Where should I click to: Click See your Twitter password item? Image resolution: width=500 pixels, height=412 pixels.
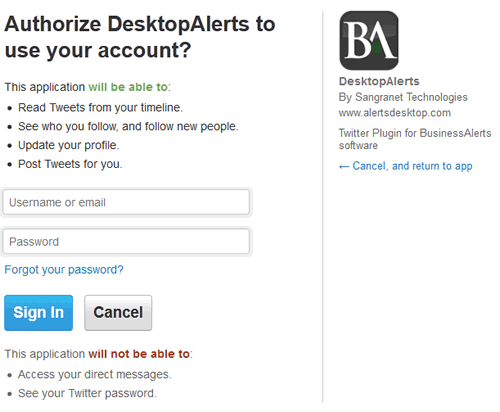[x=87, y=393]
